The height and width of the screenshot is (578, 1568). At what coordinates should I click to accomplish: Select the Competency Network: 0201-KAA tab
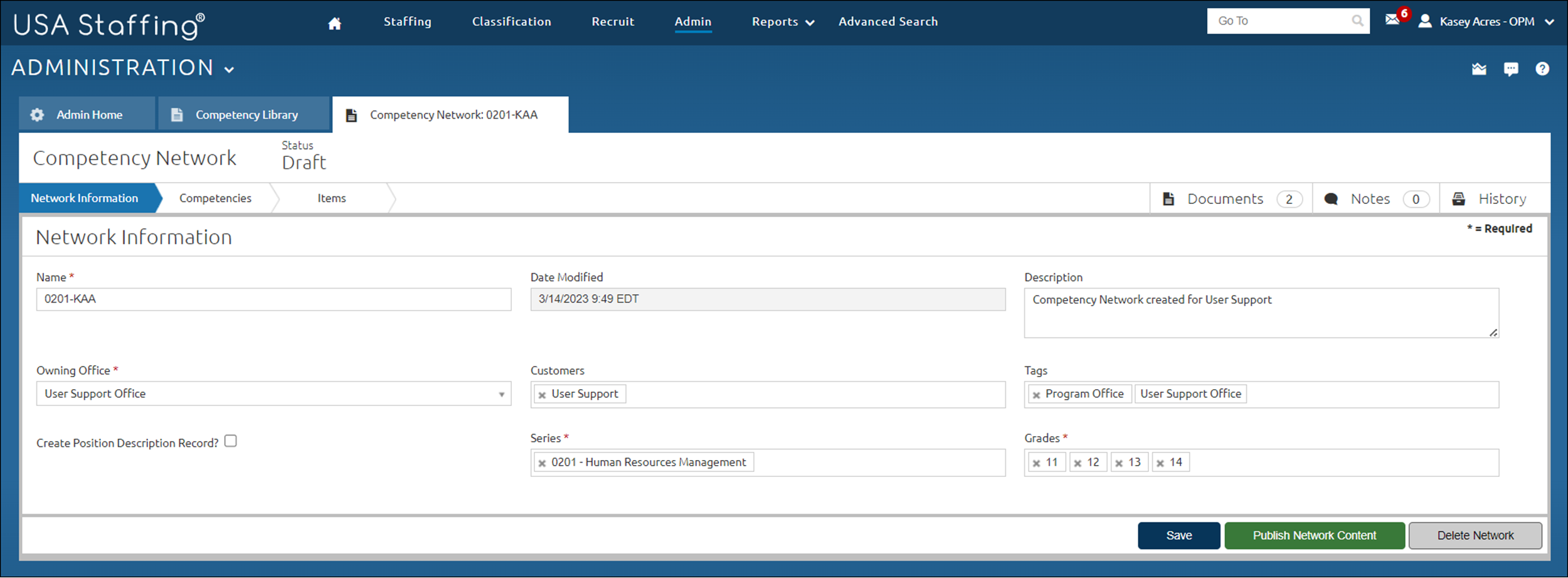tap(450, 115)
